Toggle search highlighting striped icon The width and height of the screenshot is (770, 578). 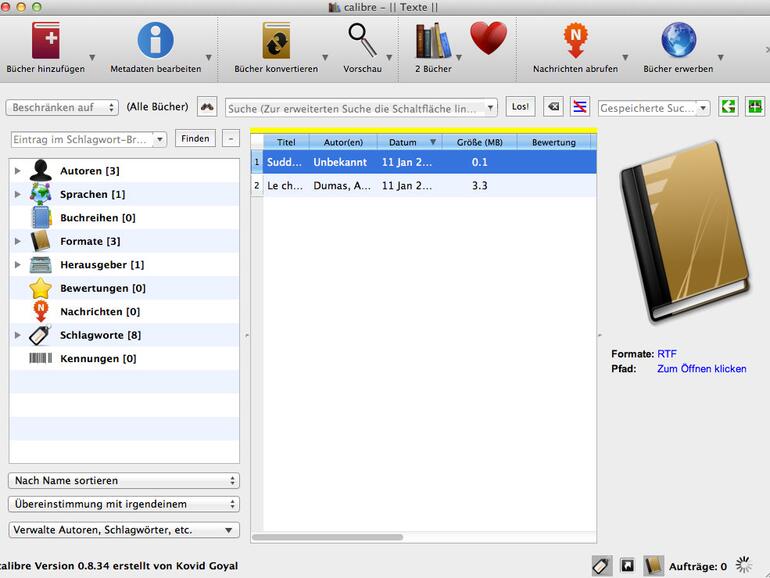(579, 107)
